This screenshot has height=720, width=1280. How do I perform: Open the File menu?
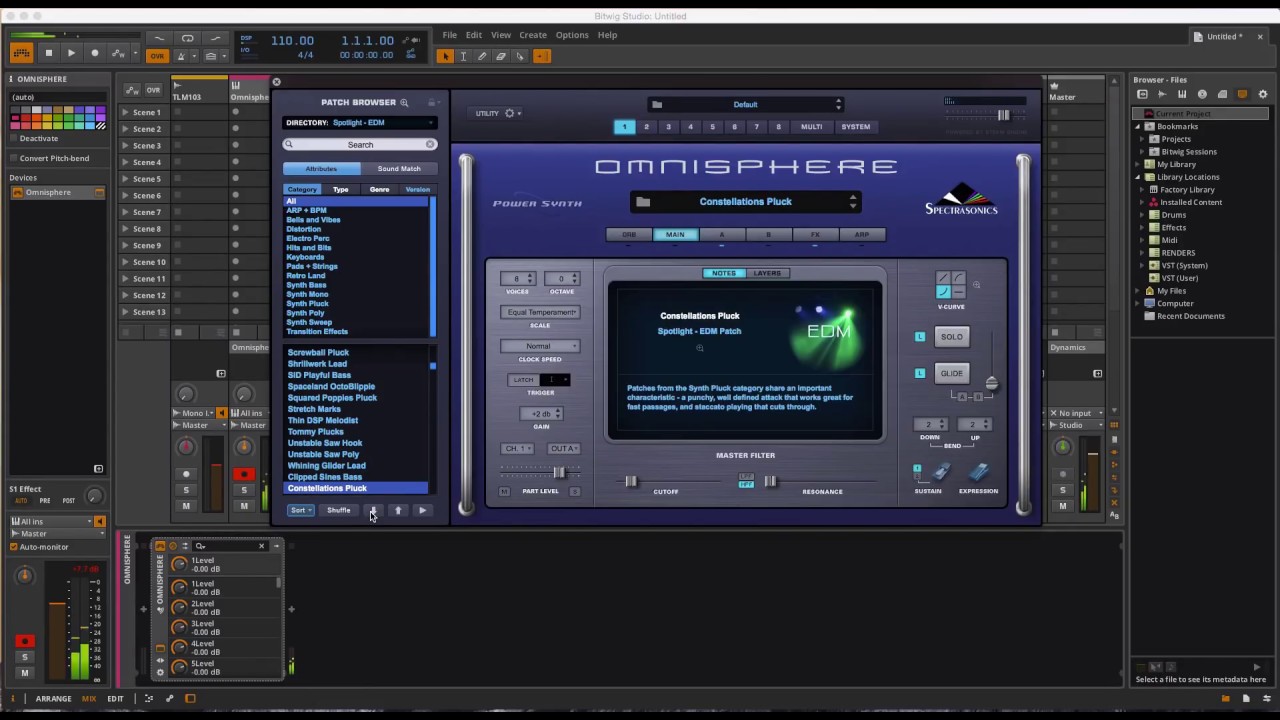coord(450,35)
